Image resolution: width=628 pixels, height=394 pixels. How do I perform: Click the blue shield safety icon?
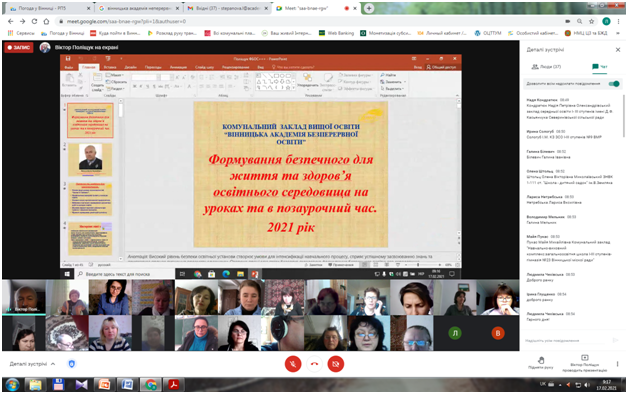pos(72,364)
